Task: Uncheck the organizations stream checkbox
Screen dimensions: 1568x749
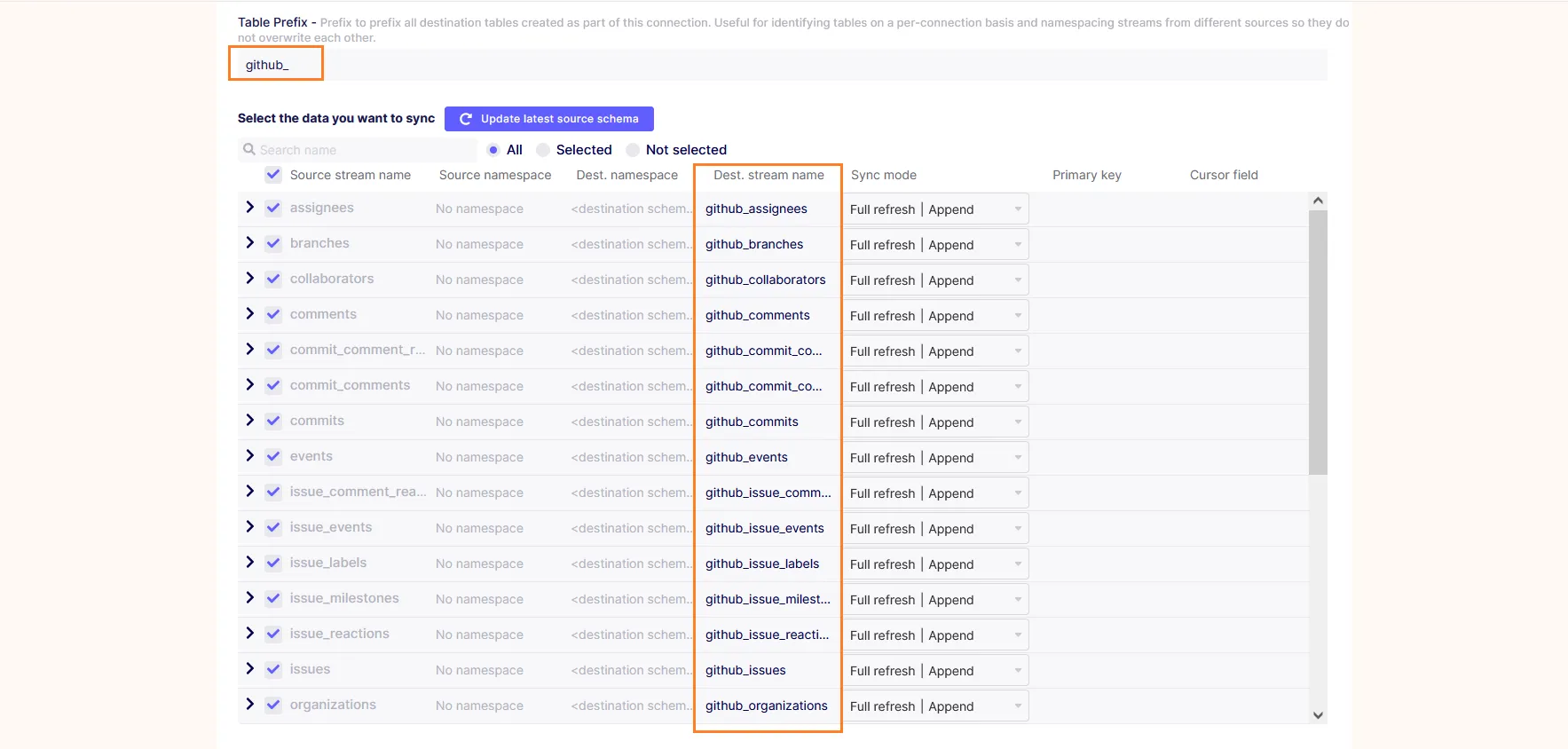Action: (x=273, y=705)
